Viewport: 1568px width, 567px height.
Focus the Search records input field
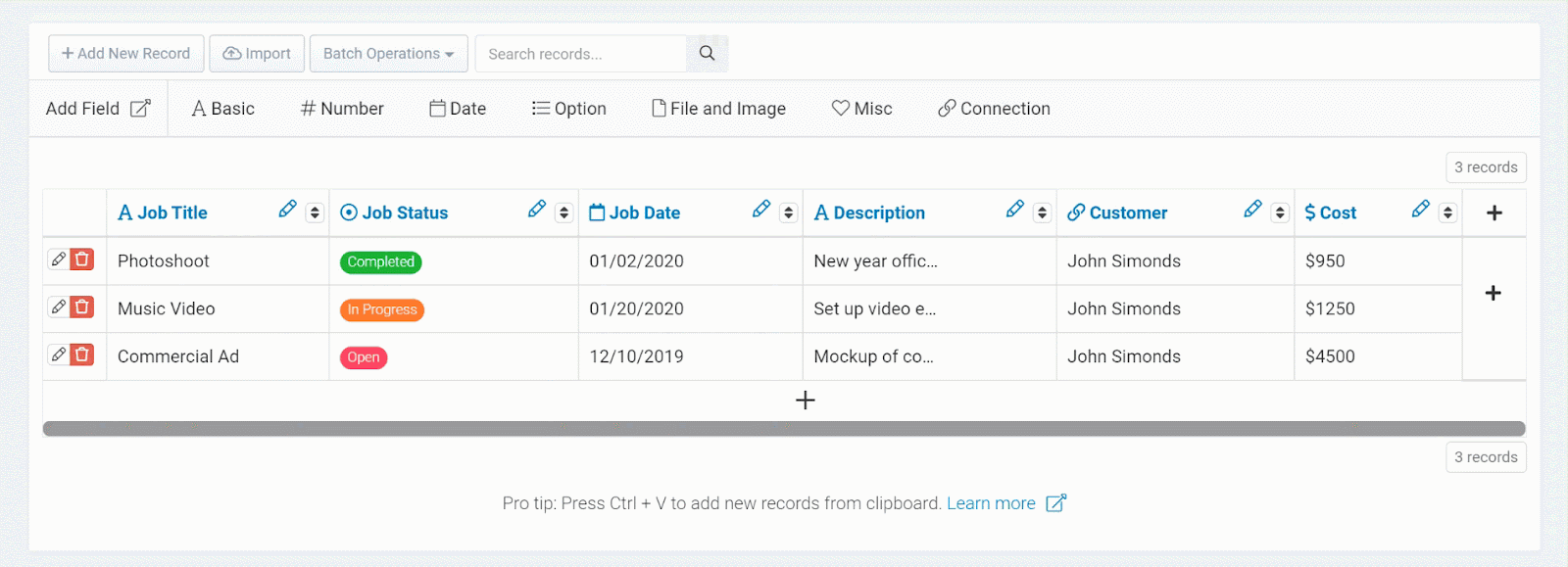[x=581, y=54]
